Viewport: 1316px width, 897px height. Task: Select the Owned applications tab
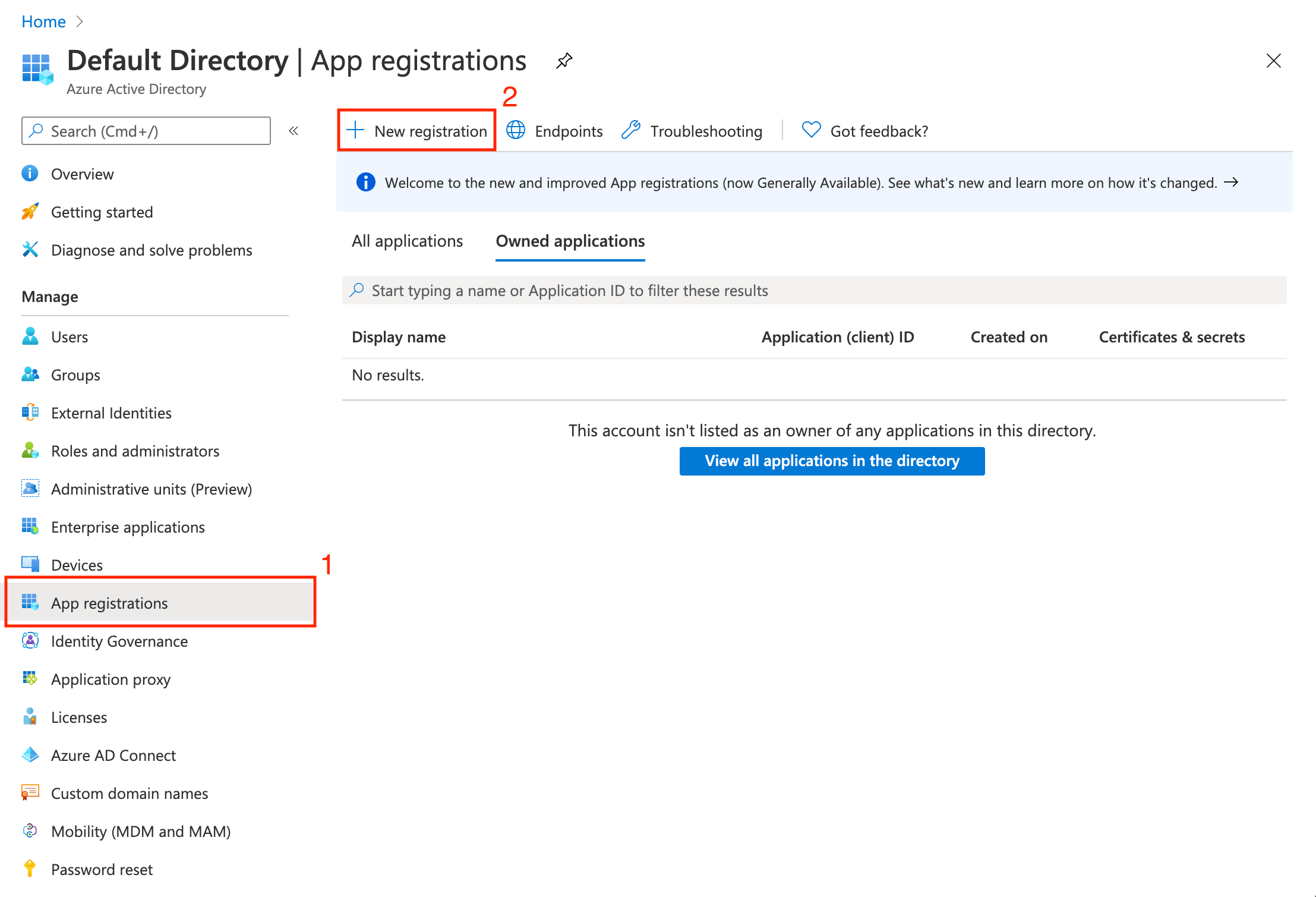(570, 241)
